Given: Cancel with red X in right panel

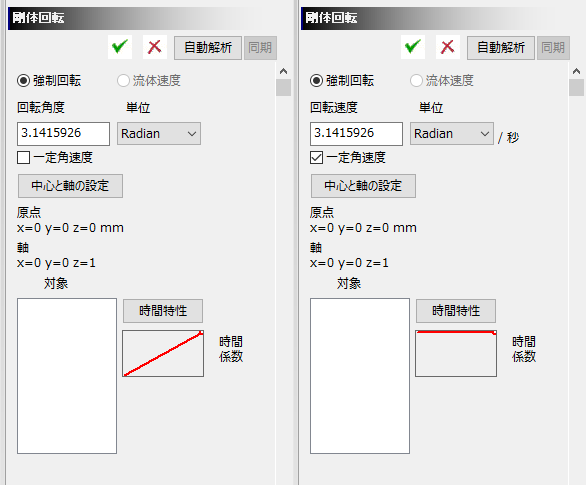Looking at the screenshot, I should (447, 47).
